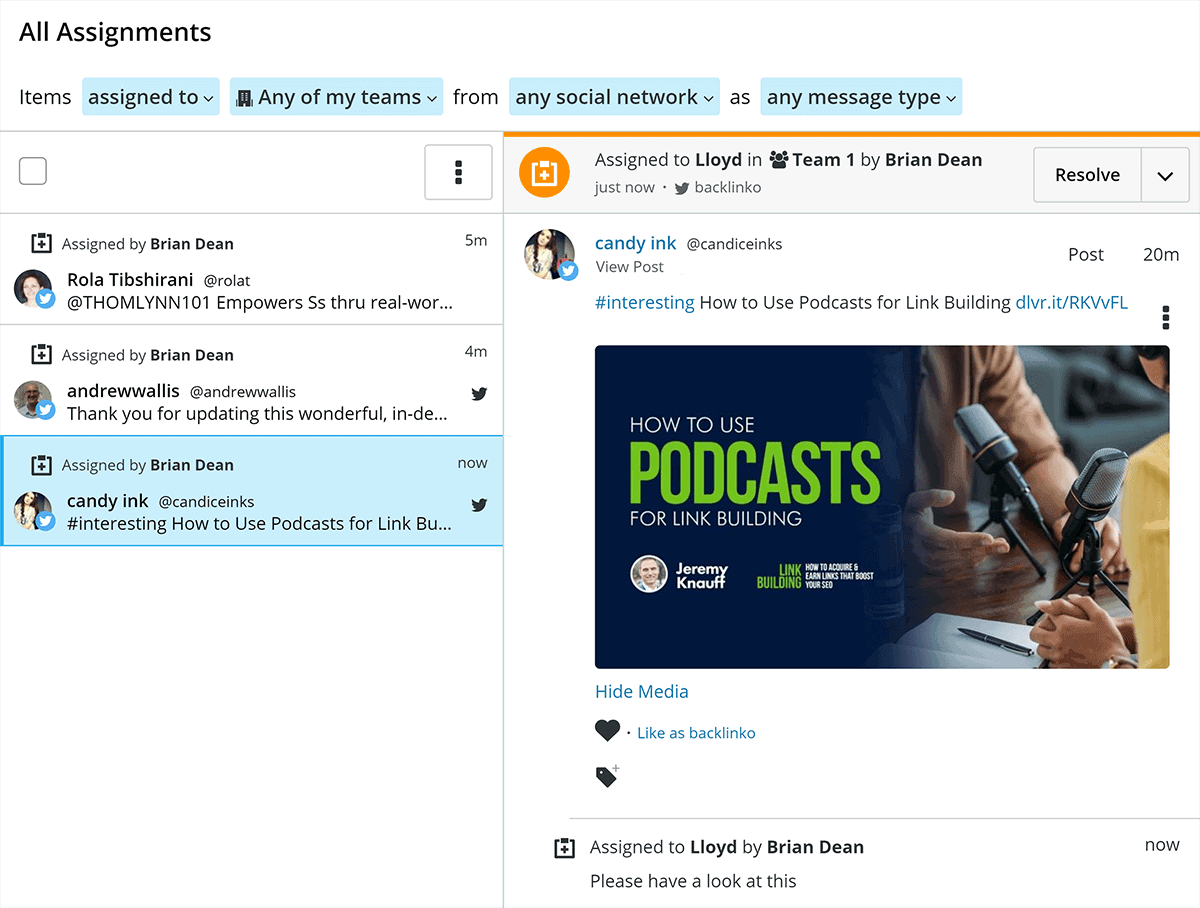Image resolution: width=1200 pixels, height=908 pixels.
Task: Click 'Like as backlinko' link
Action: (x=696, y=733)
